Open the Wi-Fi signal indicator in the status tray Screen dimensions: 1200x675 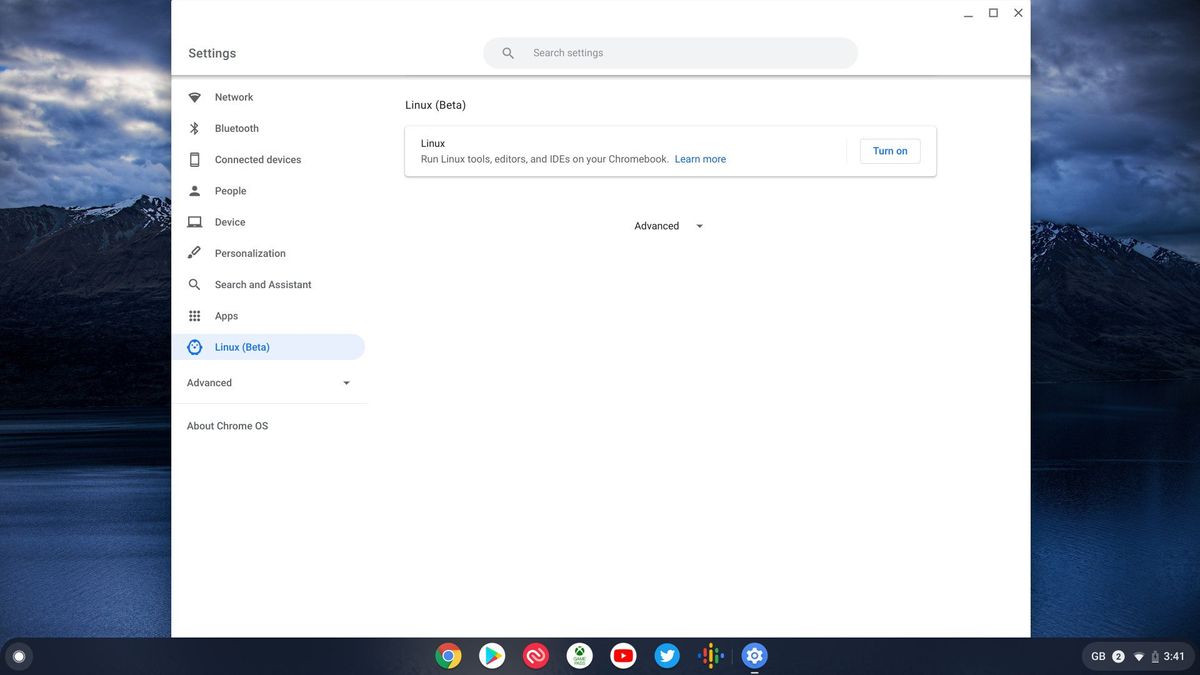[x=1140, y=656]
